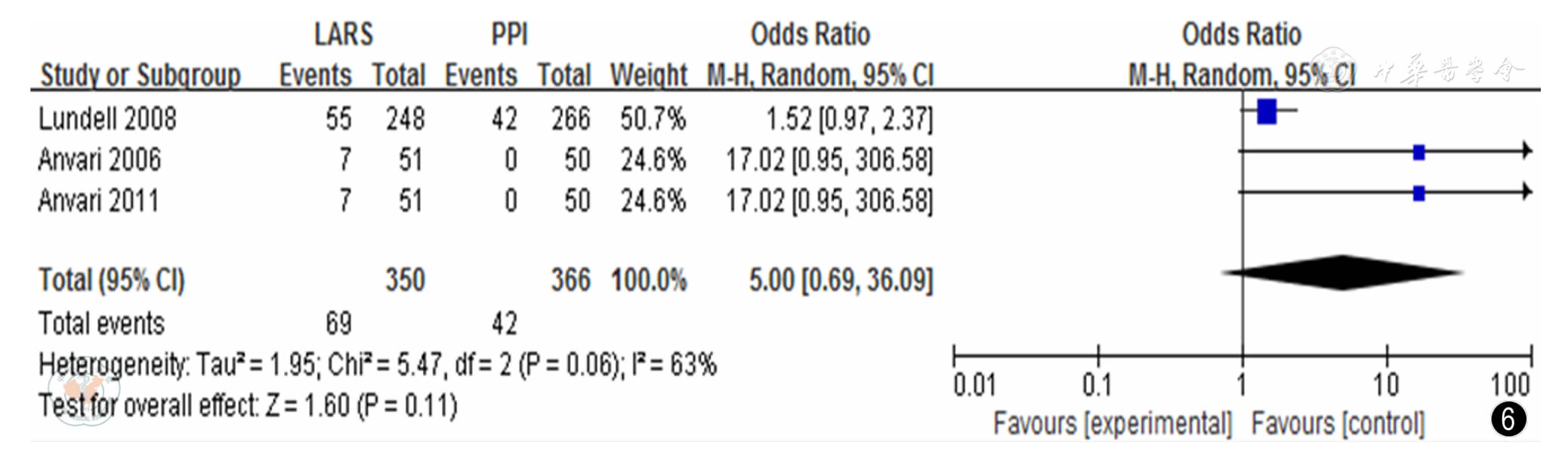Select the Anvari 2006 study label
This screenshot has height=449, width=1568.
click(x=100, y=159)
